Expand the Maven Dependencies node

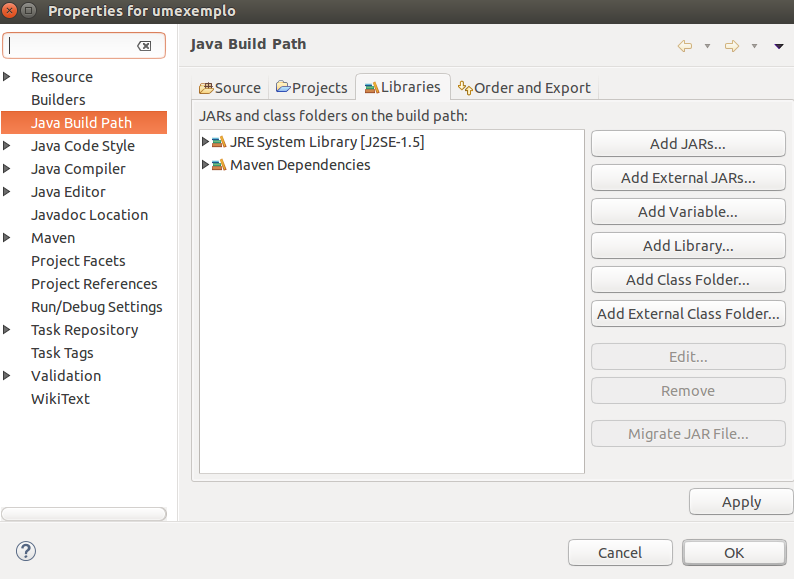(x=205, y=165)
